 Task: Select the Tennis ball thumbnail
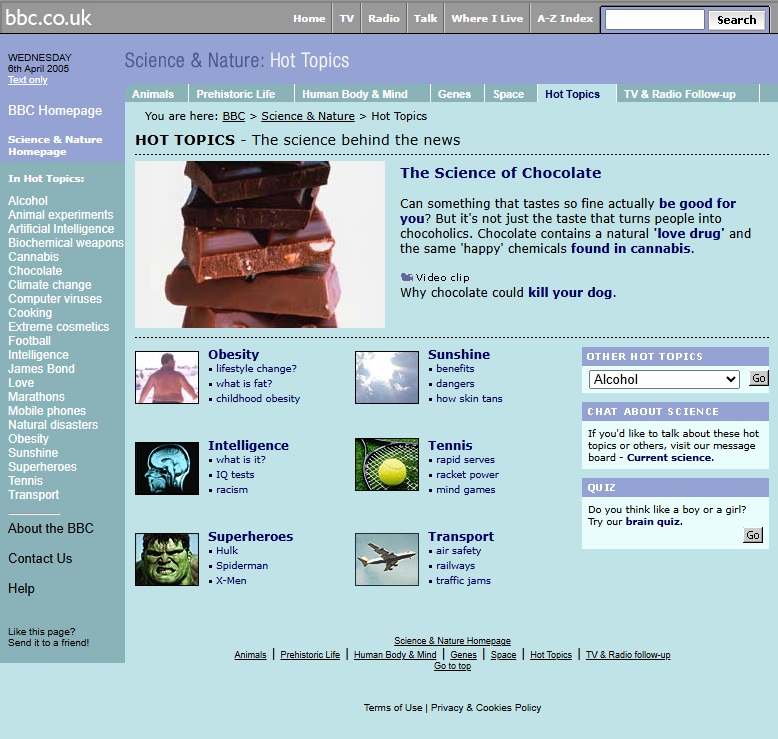[x=387, y=464]
